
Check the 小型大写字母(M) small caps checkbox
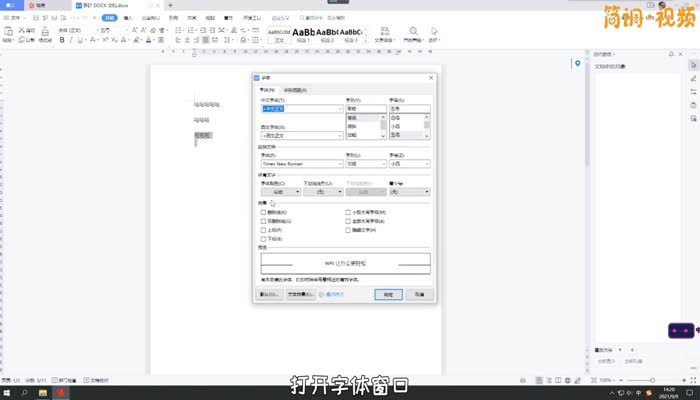click(x=348, y=212)
